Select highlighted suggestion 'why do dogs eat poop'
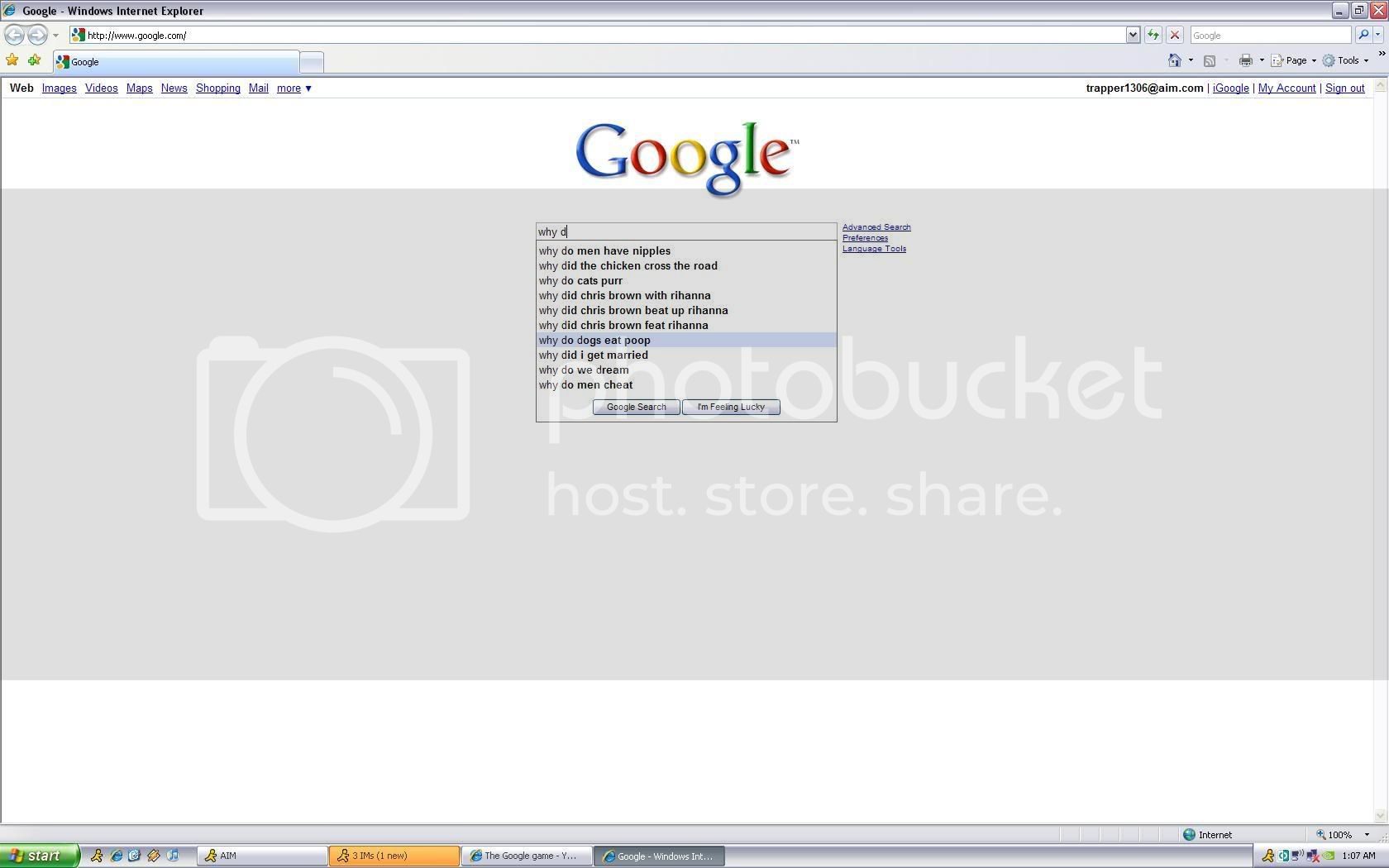Viewport: 1389px width, 868px height. pyautogui.click(x=686, y=341)
